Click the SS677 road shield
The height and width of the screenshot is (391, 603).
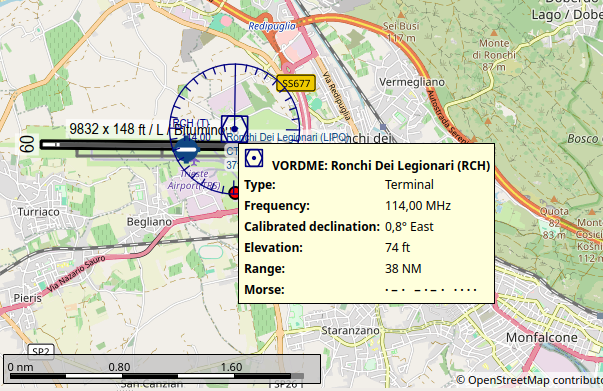(x=296, y=83)
